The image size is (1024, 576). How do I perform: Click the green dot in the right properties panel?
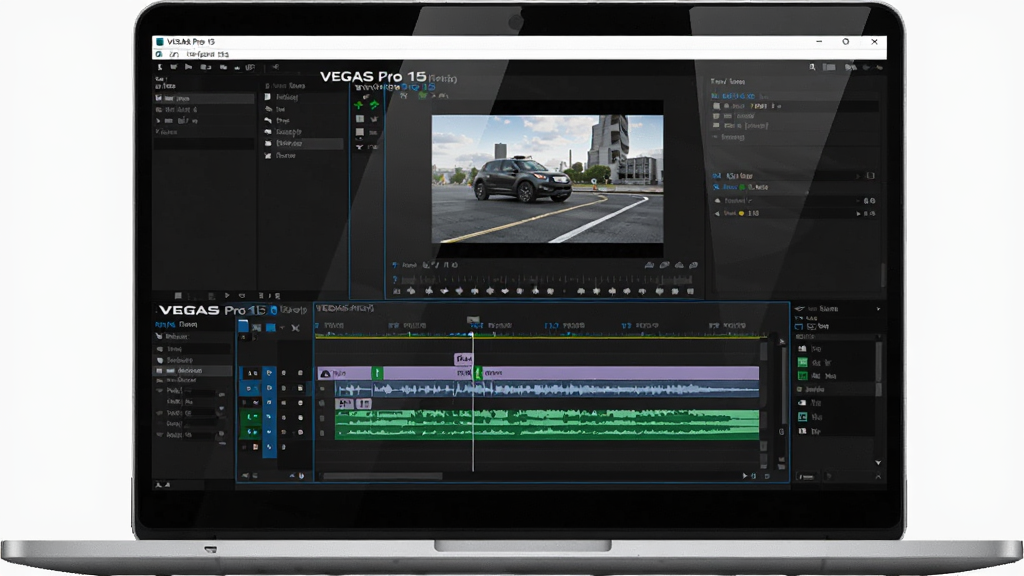click(x=741, y=187)
